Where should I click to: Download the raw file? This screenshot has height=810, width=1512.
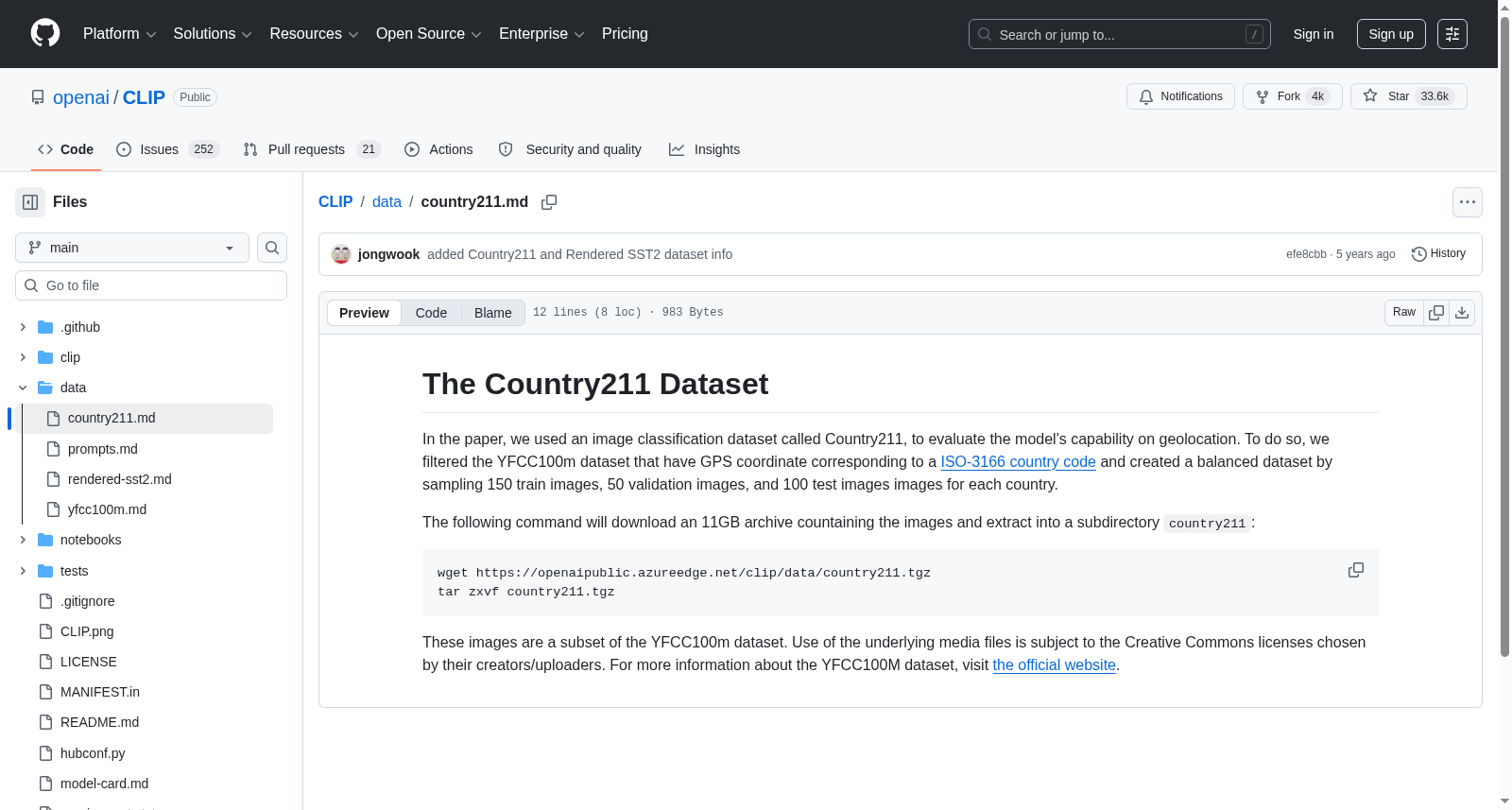coord(1462,313)
